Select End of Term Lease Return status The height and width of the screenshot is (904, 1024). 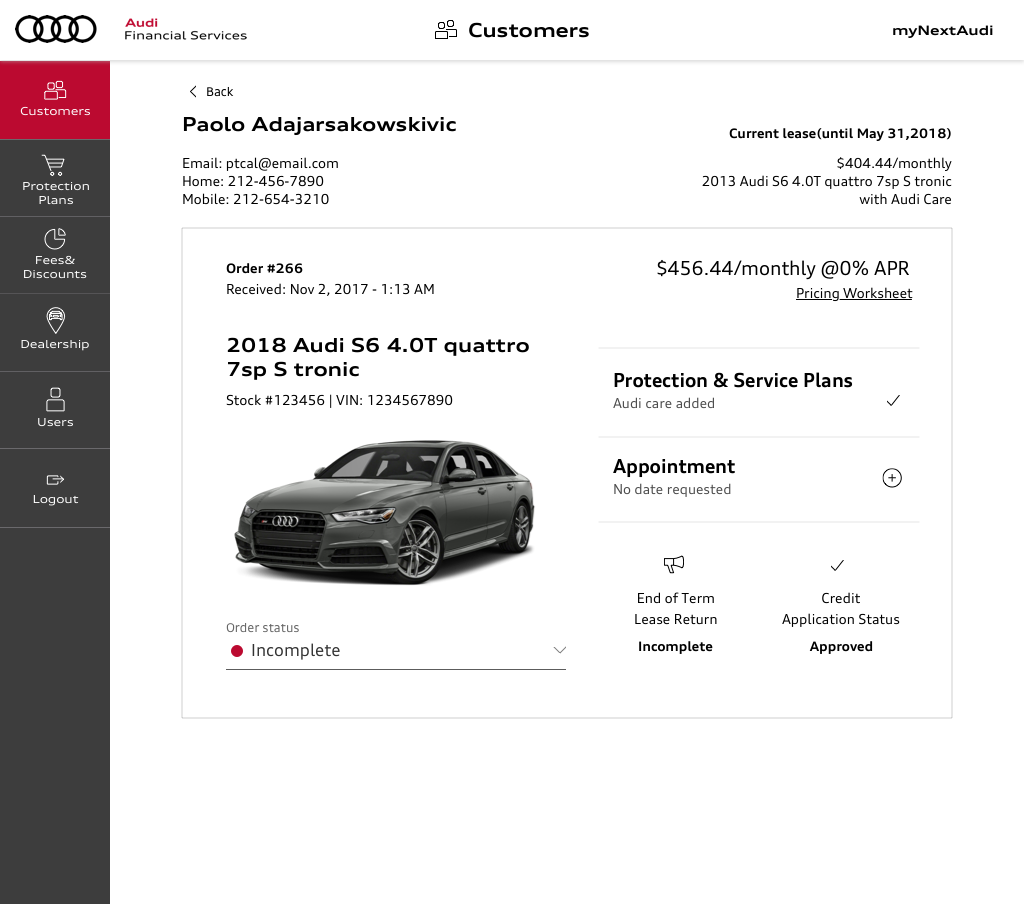pos(675,605)
